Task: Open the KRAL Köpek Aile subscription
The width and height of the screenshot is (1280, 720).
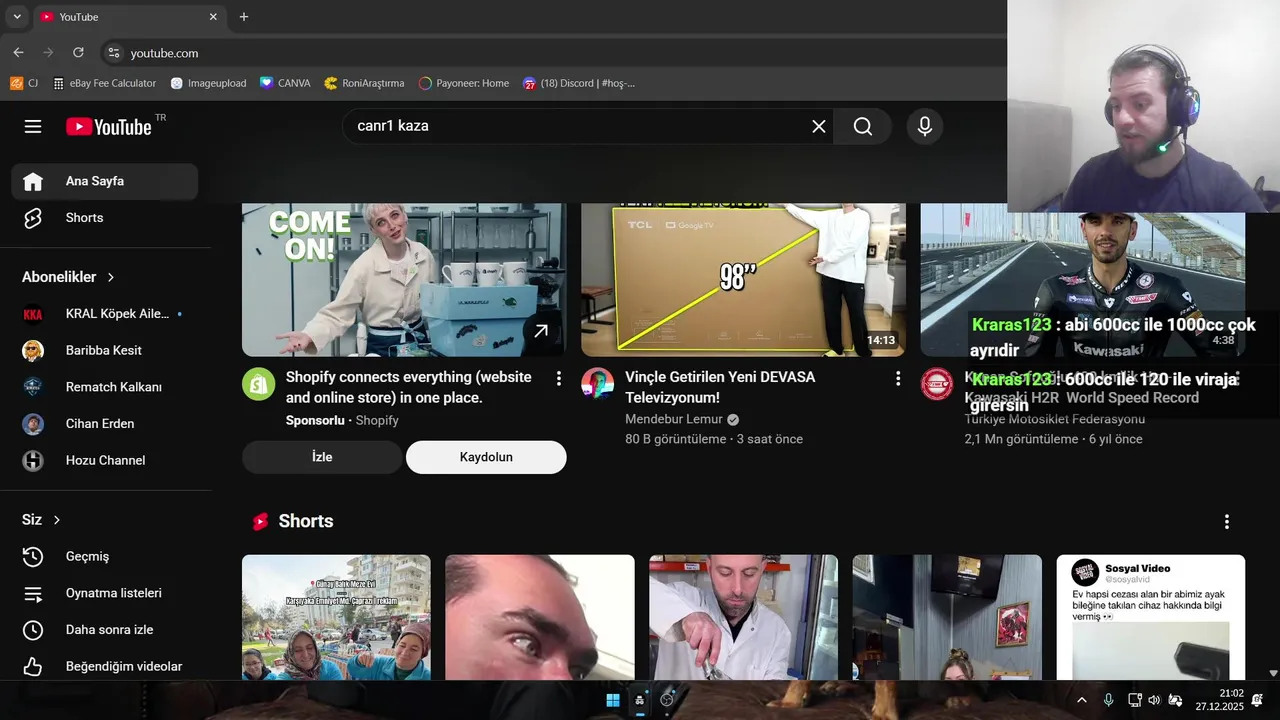Action: click(105, 314)
